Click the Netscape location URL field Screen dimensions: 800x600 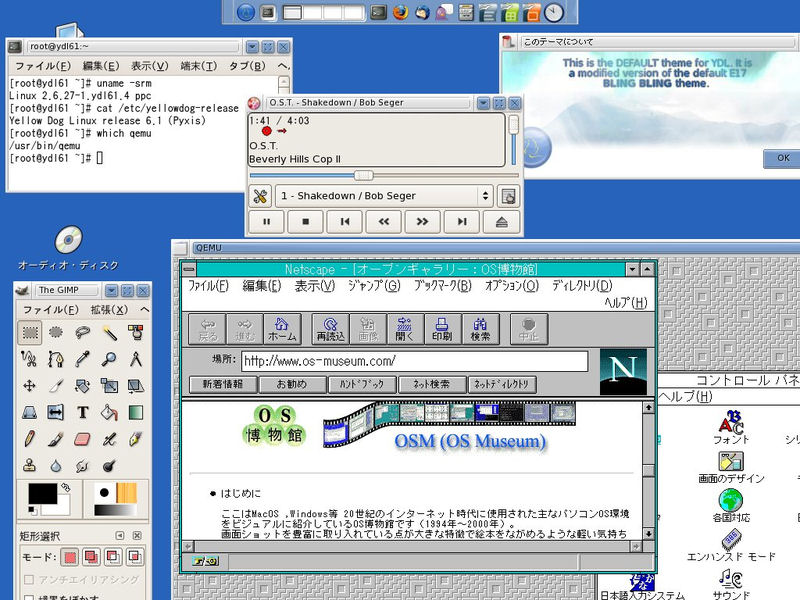pos(415,361)
